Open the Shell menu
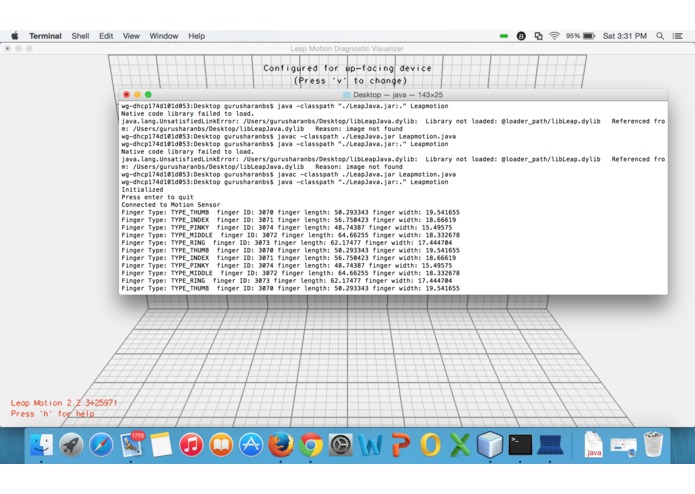Screen dimensions: 695x494 click(80, 36)
